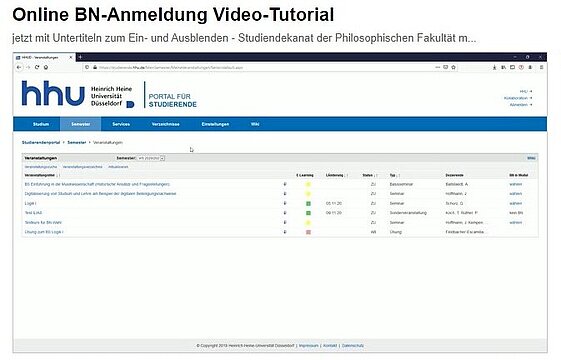The width and height of the screenshot is (561, 360).
Task: Click the small icon in BS Einführung row
Action: [285, 184]
